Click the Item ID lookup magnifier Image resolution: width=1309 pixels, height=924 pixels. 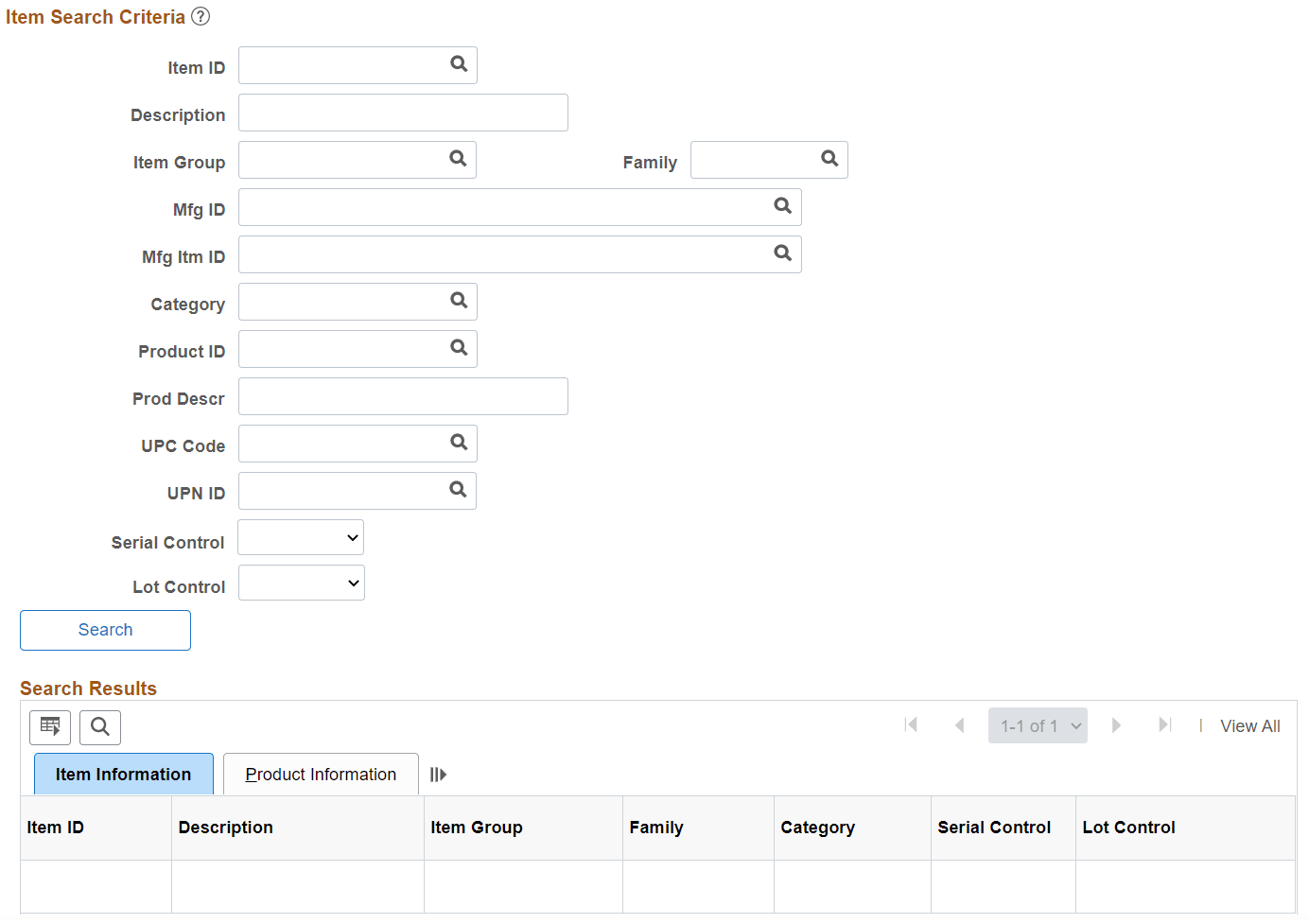(459, 63)
